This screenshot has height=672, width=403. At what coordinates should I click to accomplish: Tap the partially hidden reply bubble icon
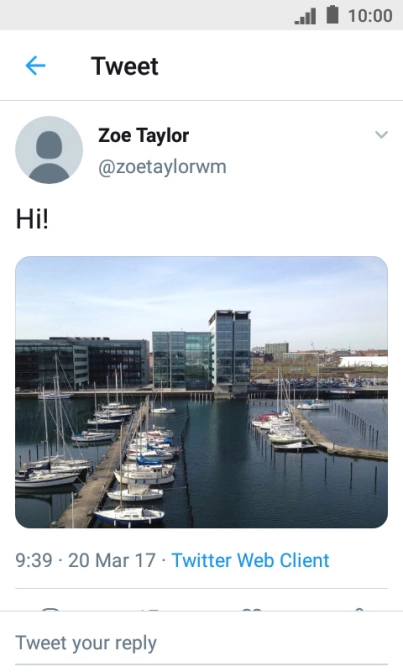(51, 609)
